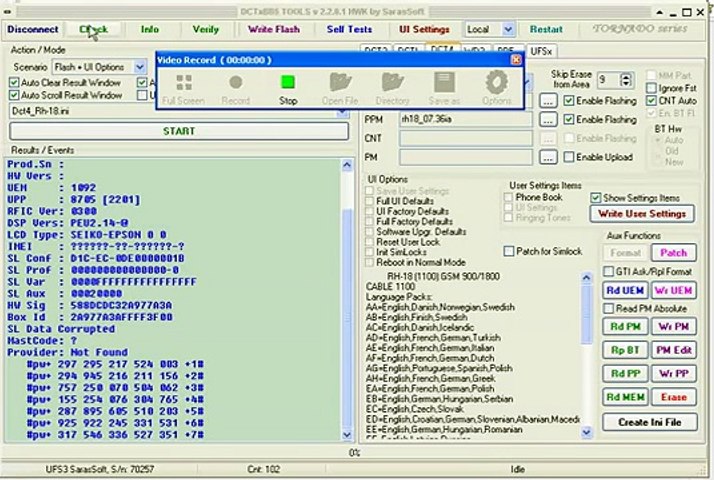Click Wr UEM button
Screen dimensions: 714x480
pyautogui.click(x=673, y=290)
